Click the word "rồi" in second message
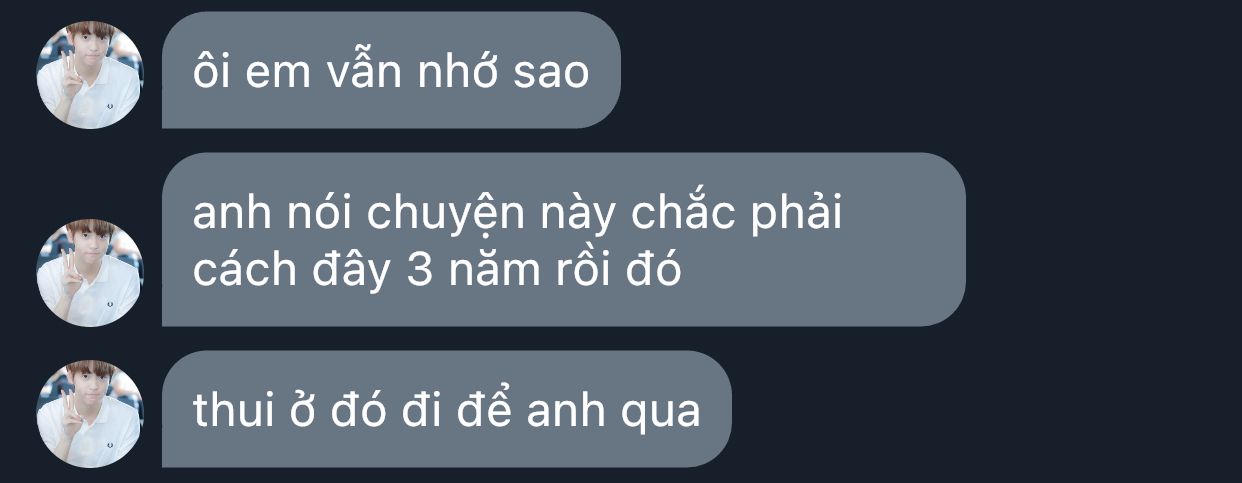Screen dimensions: 1242x483 (581, 270)
